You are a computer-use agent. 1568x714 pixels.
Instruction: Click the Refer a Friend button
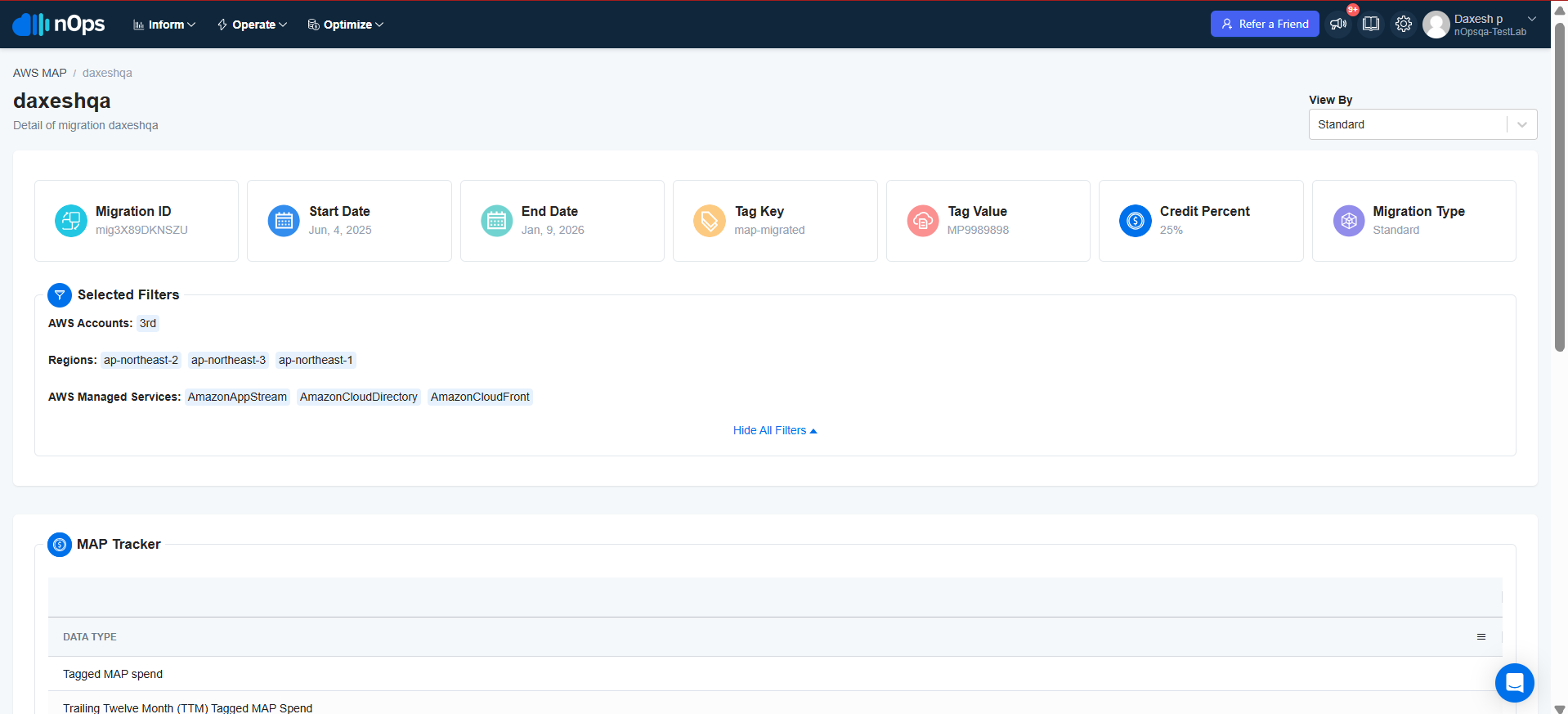pyautogui.click(x=1265, y=24)
